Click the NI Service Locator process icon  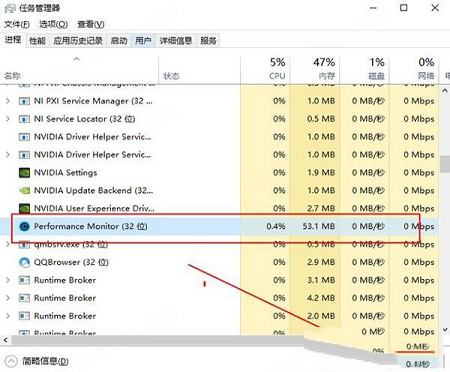(x=24, y=119)
